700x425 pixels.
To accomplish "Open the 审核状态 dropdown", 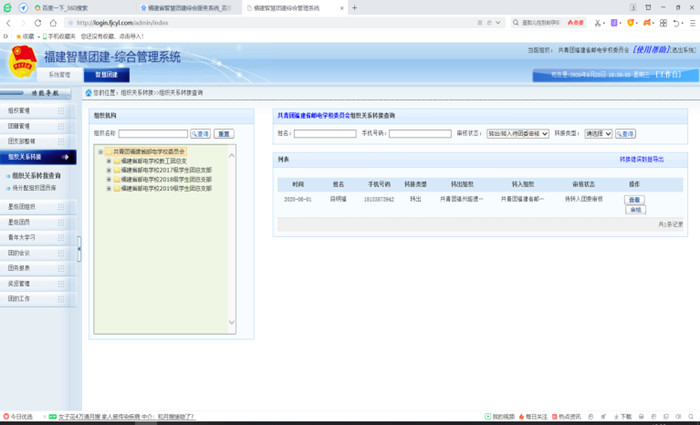I will [x=517, y=133].
